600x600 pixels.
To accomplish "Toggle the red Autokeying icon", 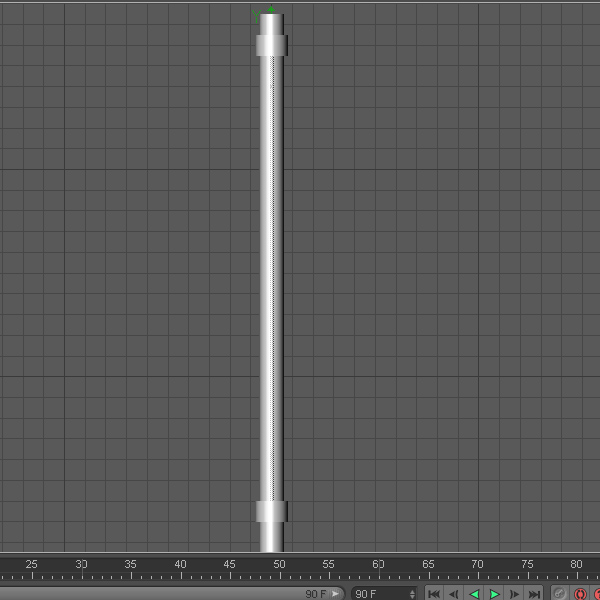I will [580, 594].
